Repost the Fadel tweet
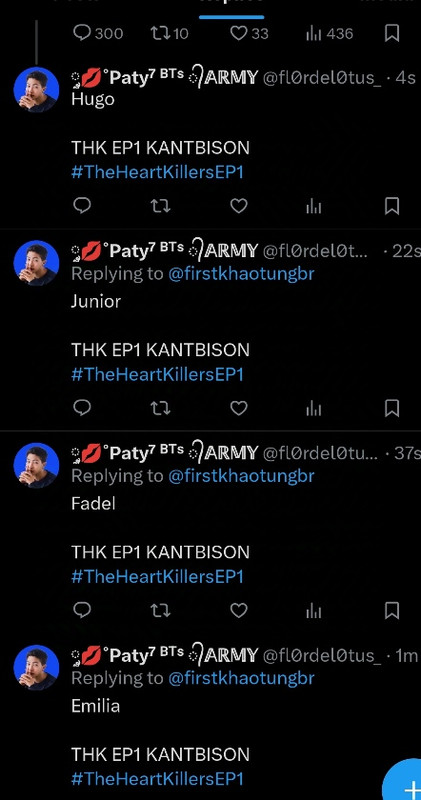 [160, 610]
